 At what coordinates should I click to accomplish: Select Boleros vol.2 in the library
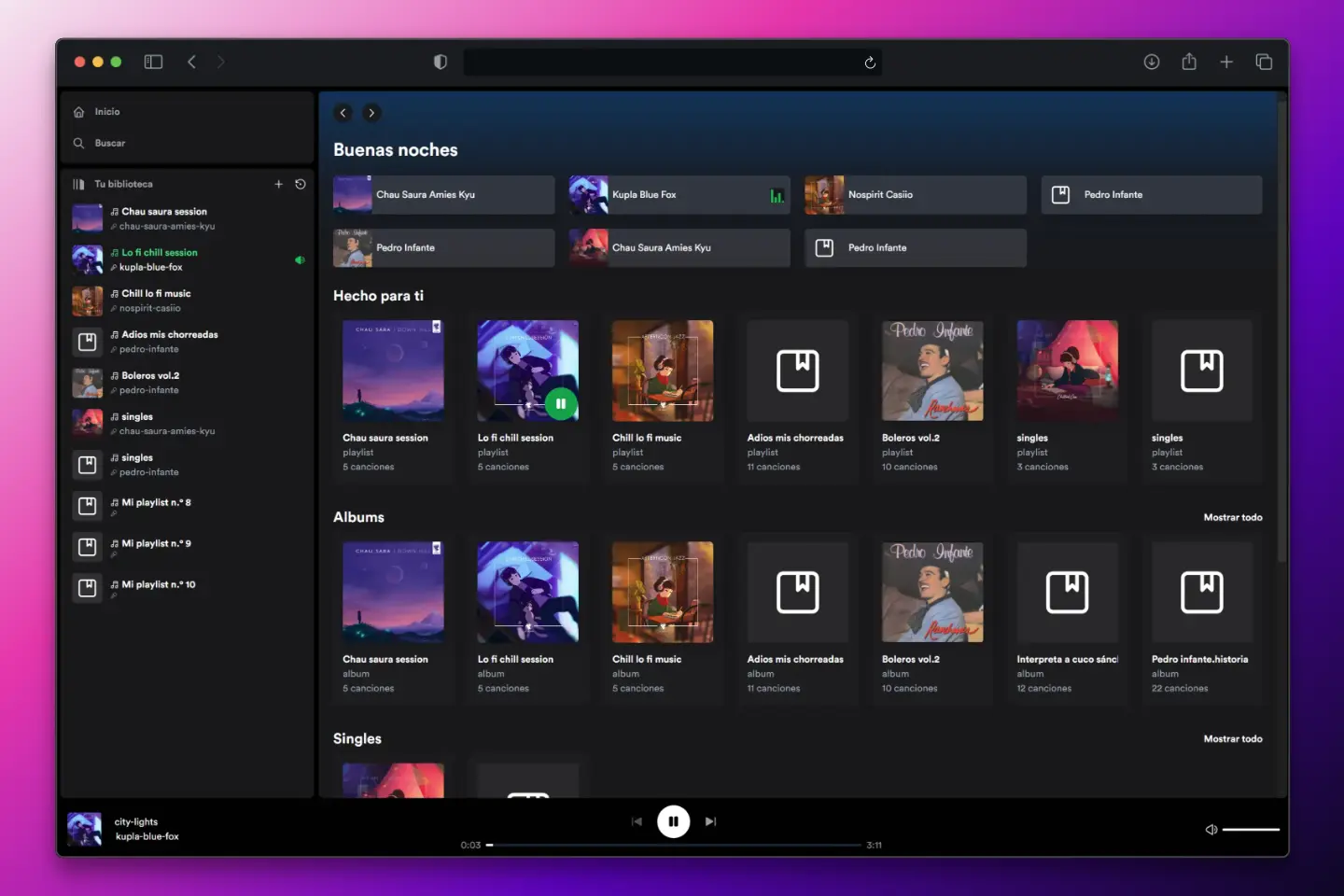tap(187, 383)
